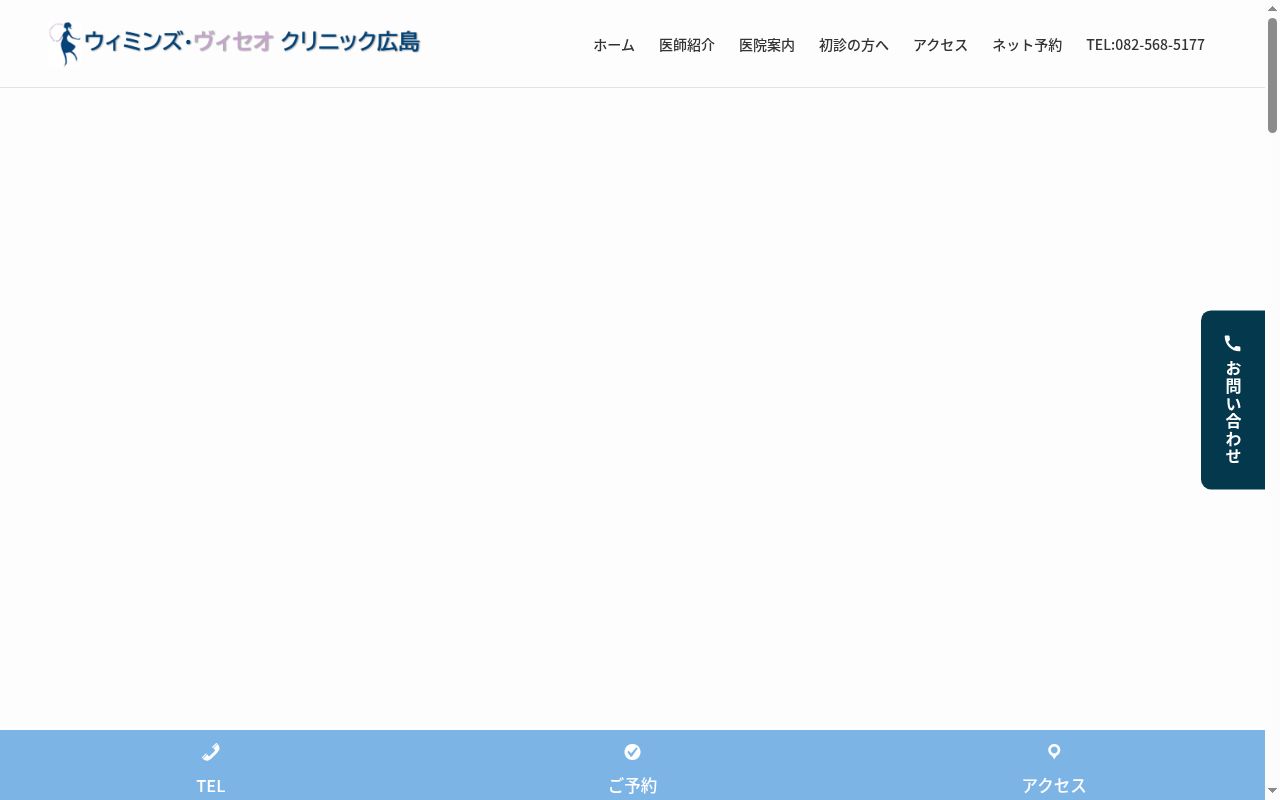Click the map pin icon in the bottom bar
1280x800 pixels.
coord(1054,751)
